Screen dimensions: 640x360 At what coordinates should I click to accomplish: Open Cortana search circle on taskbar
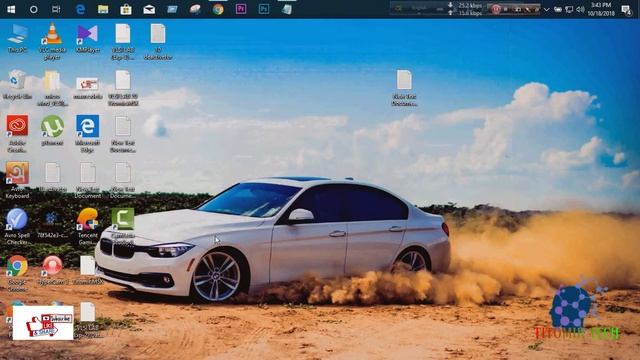(33, 9)
